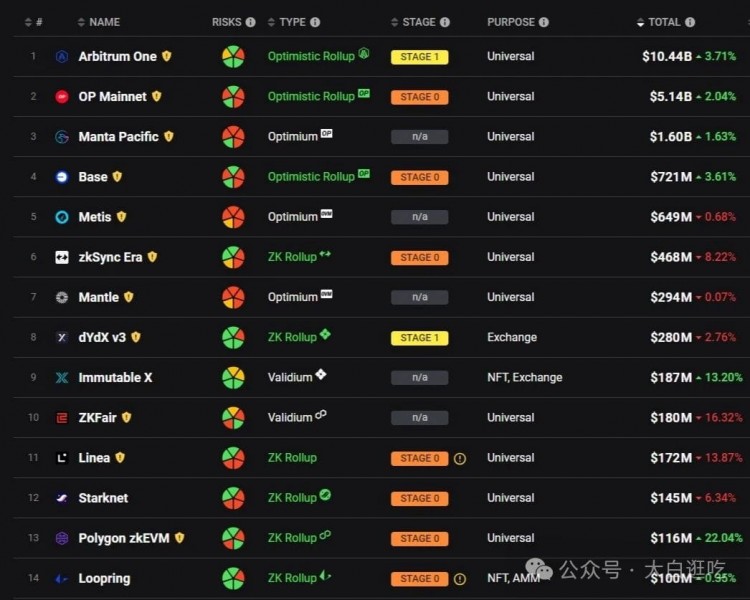750x600 pixels.
Task: Click the info icon beside RISKS header
Action: 250,22
